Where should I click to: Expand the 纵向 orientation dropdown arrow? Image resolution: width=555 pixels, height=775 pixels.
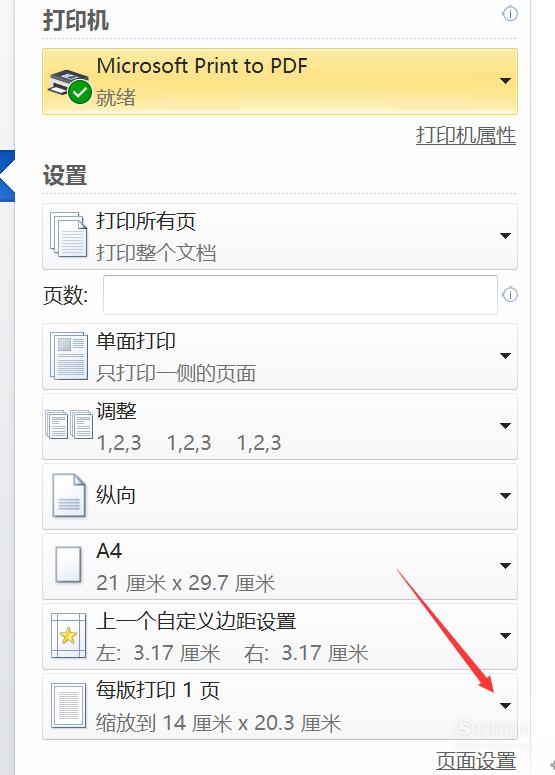pyautogui.click(x=505, y=496)
